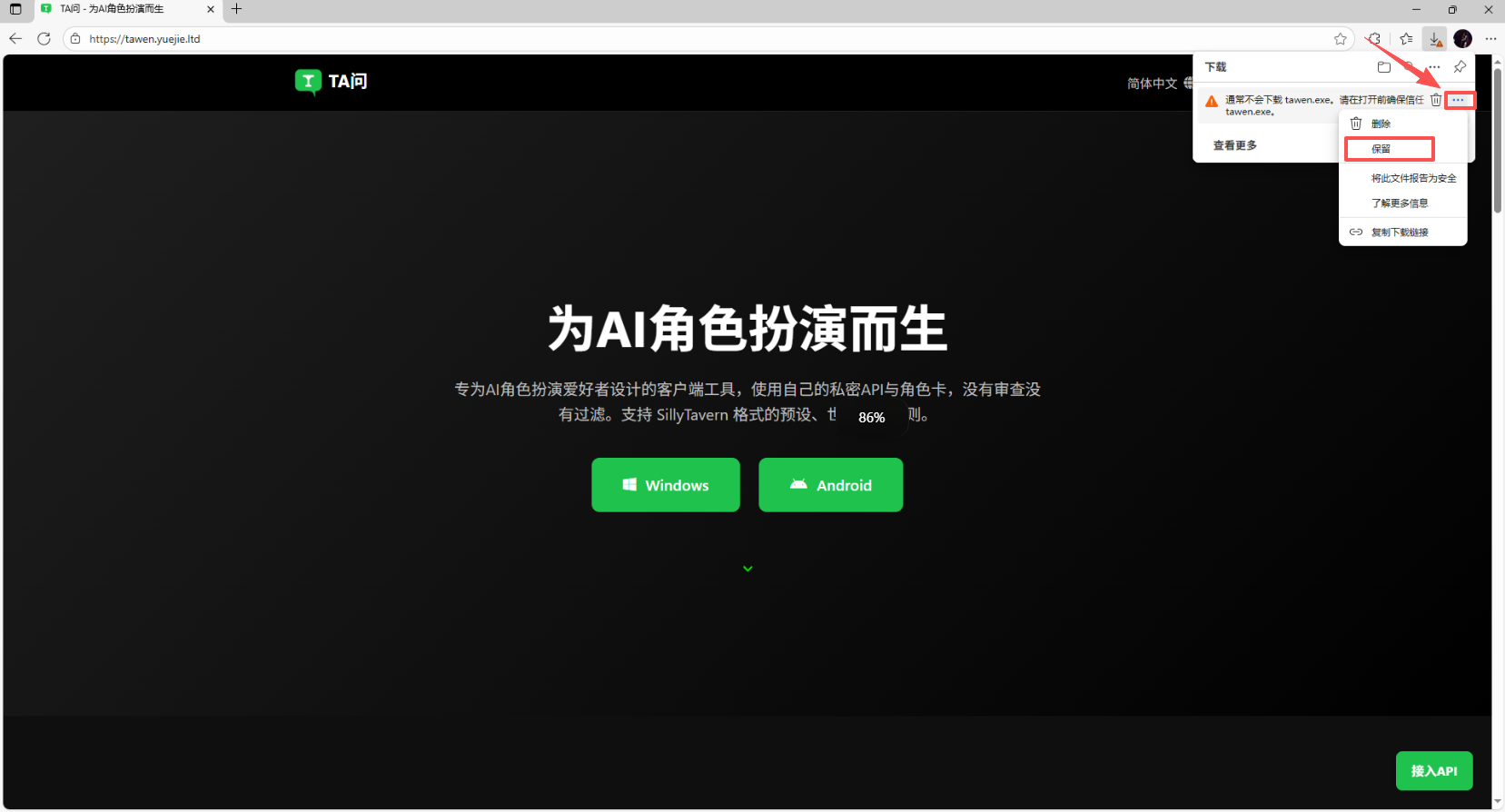Click the trash icon beside tawen.exe warning
Image resolution: width=1505 pixels, height=812 pixels.
point(1436,100)
